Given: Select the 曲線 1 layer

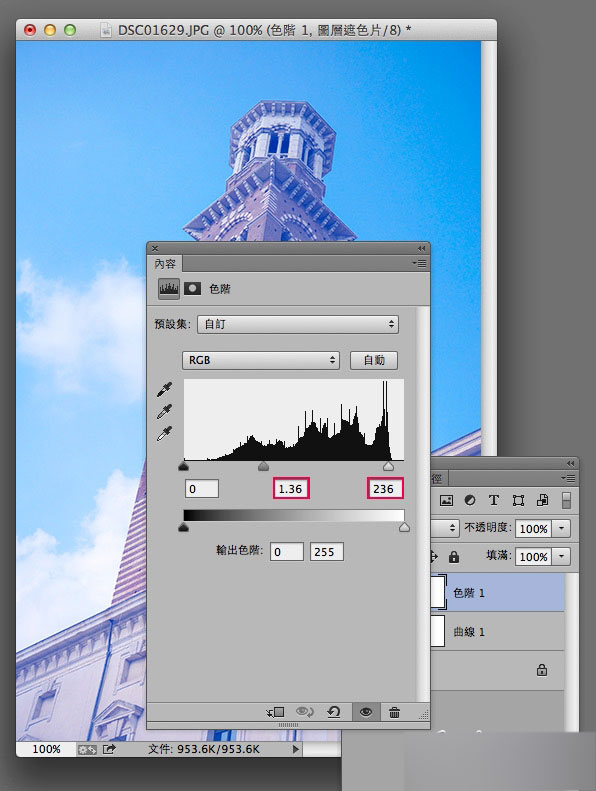Looking at the screenshot, I should (x=497, y=631).
